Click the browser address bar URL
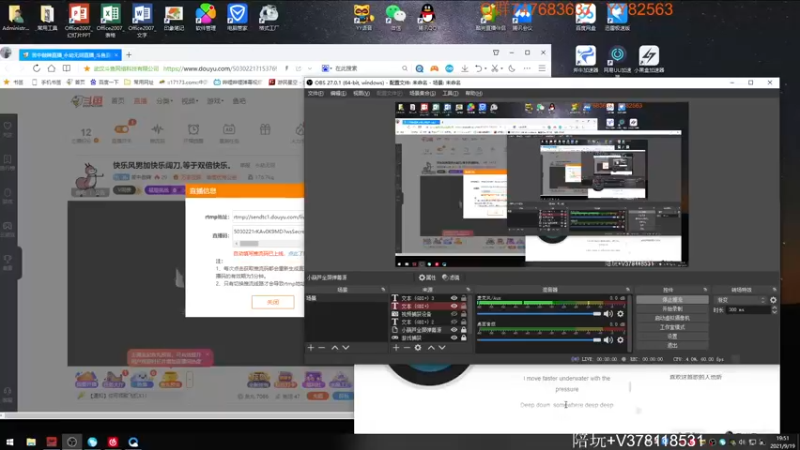The height and width of the screenshot is (450, 800). [x=220, y=68]
